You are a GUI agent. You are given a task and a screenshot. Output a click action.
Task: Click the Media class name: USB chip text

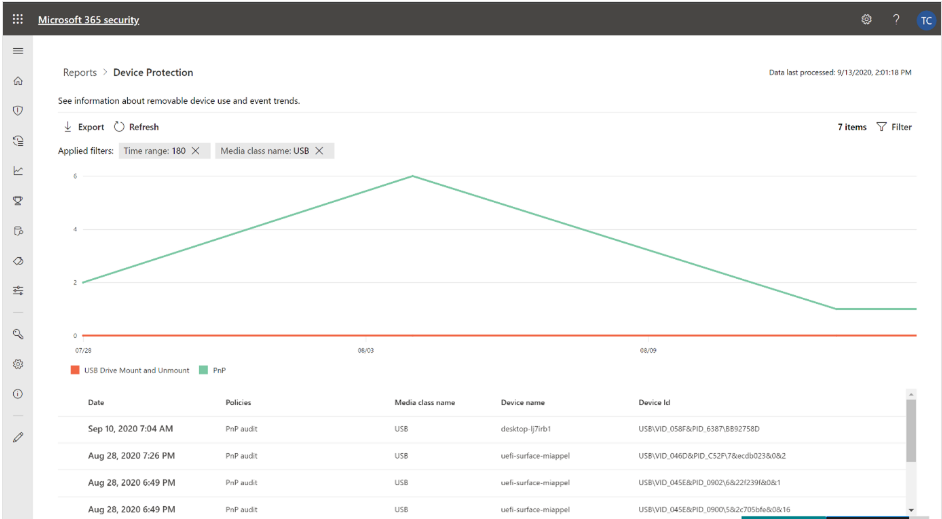pos(265,151)
